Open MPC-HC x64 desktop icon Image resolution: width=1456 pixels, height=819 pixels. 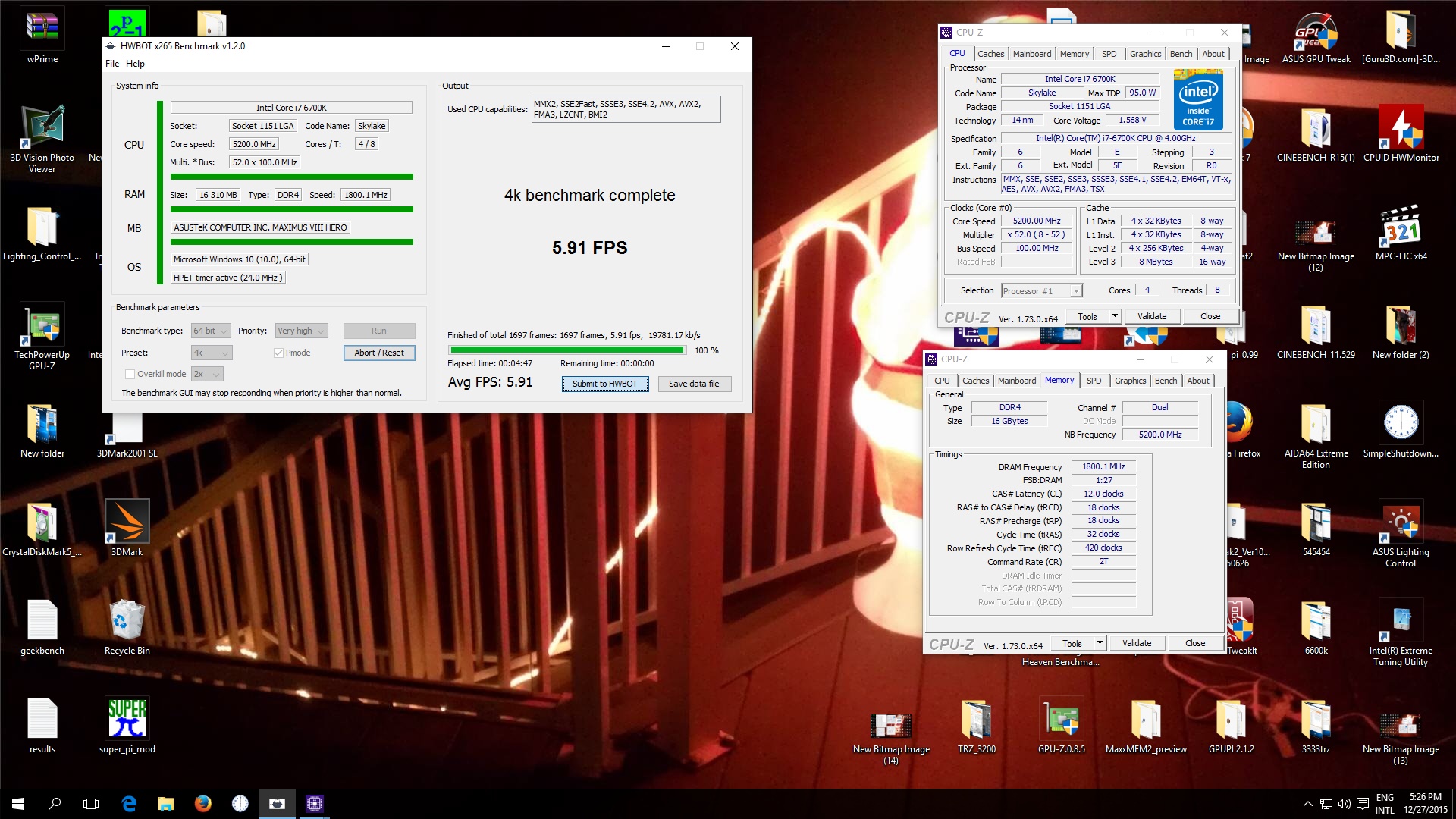coord(1401,231)
